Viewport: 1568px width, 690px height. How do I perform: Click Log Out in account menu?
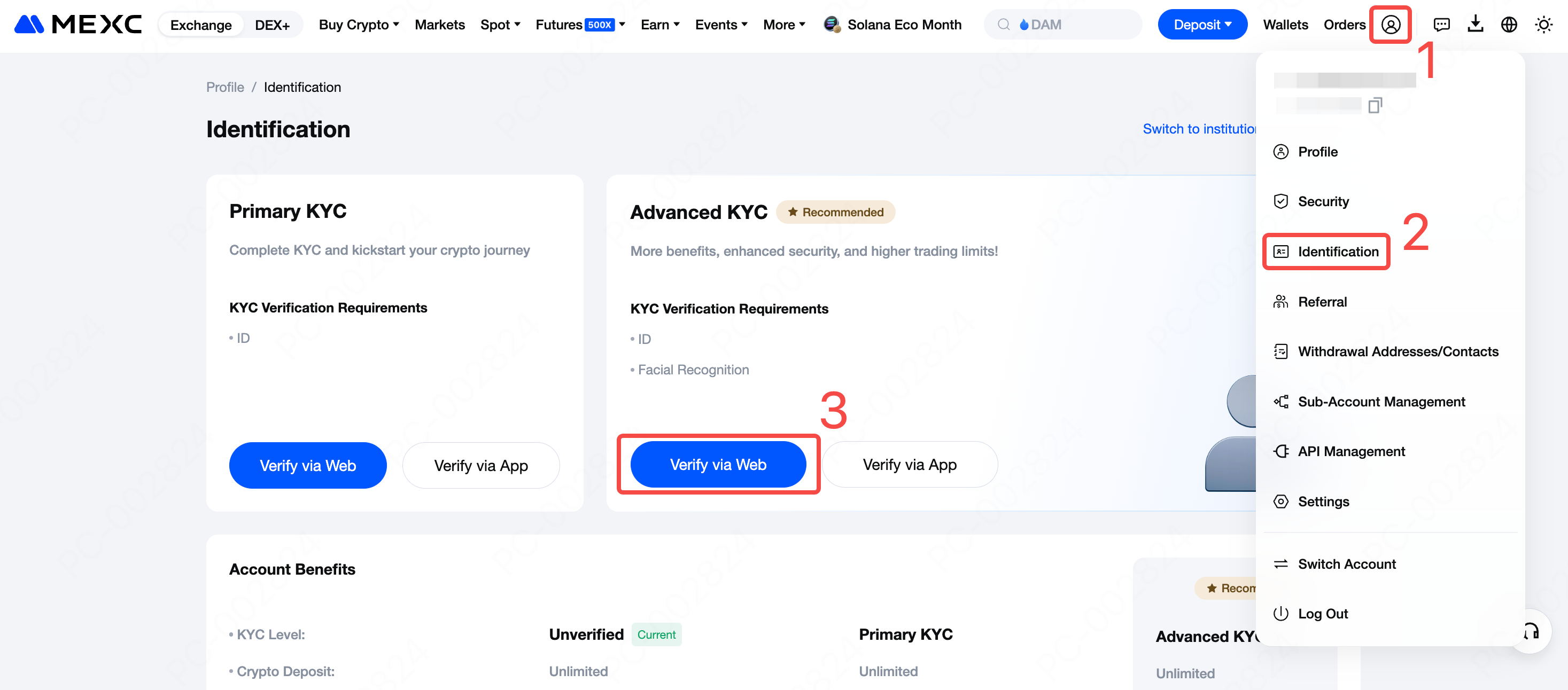(x=1322, y=614)
